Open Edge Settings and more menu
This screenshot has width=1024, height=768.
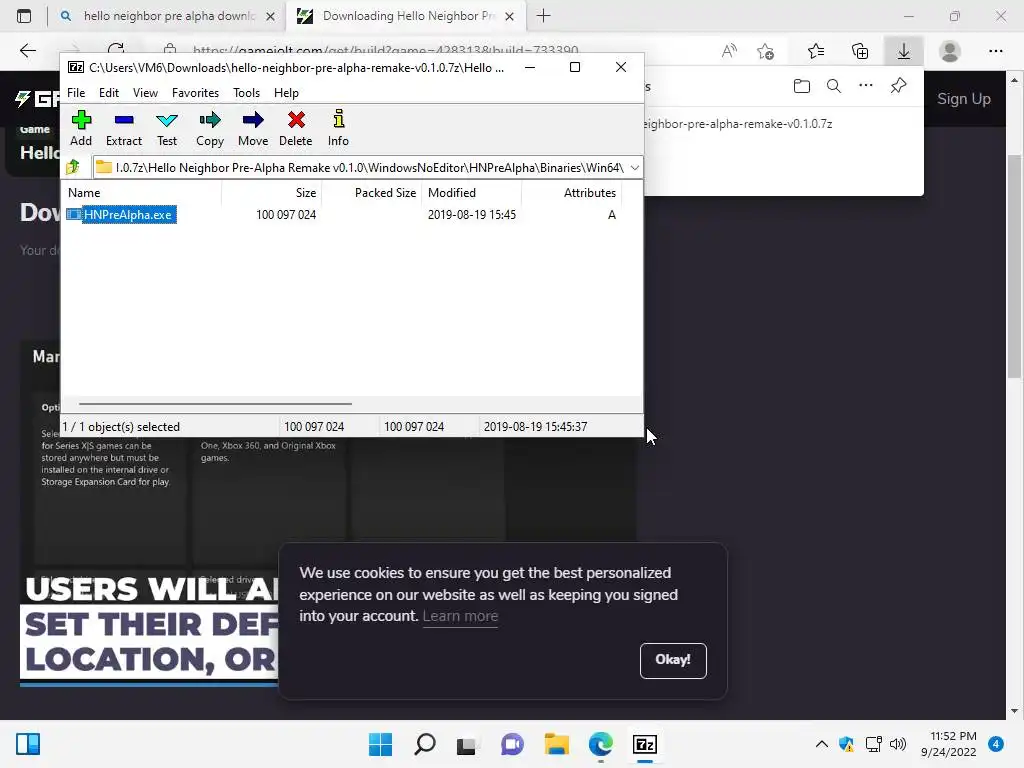(x=995, y=51)
